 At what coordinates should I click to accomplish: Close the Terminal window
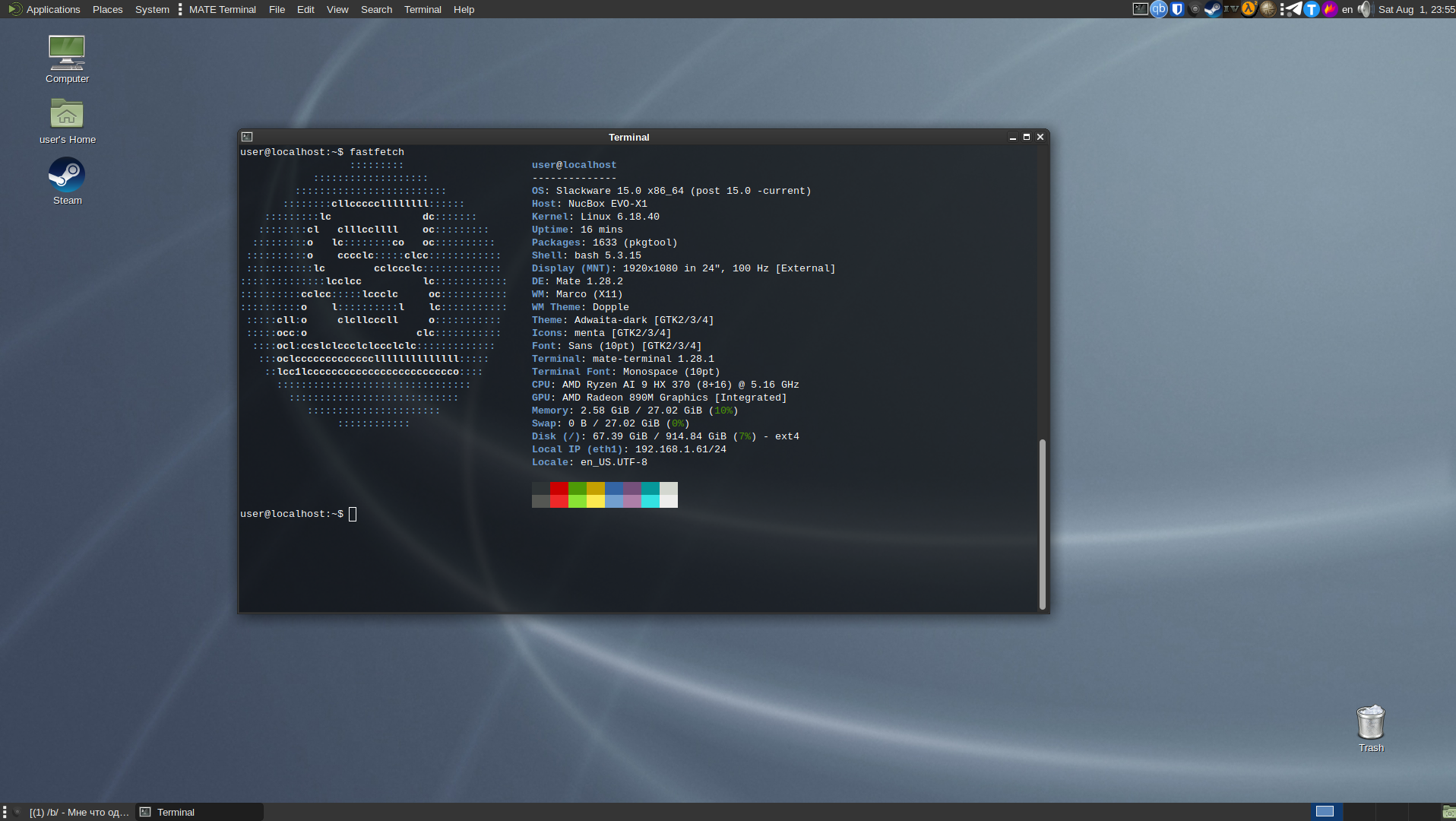coord(1040,137)
